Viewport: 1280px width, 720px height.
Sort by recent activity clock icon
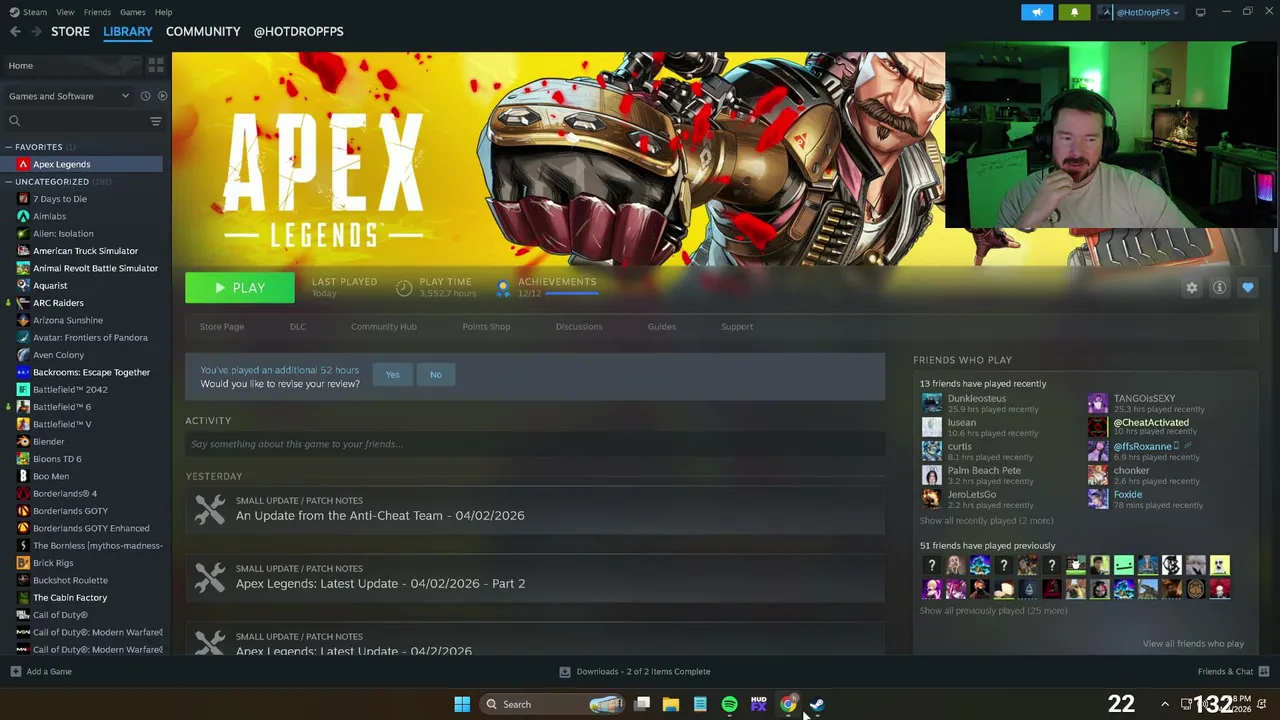pyautogui.click(x=145, y=96)
